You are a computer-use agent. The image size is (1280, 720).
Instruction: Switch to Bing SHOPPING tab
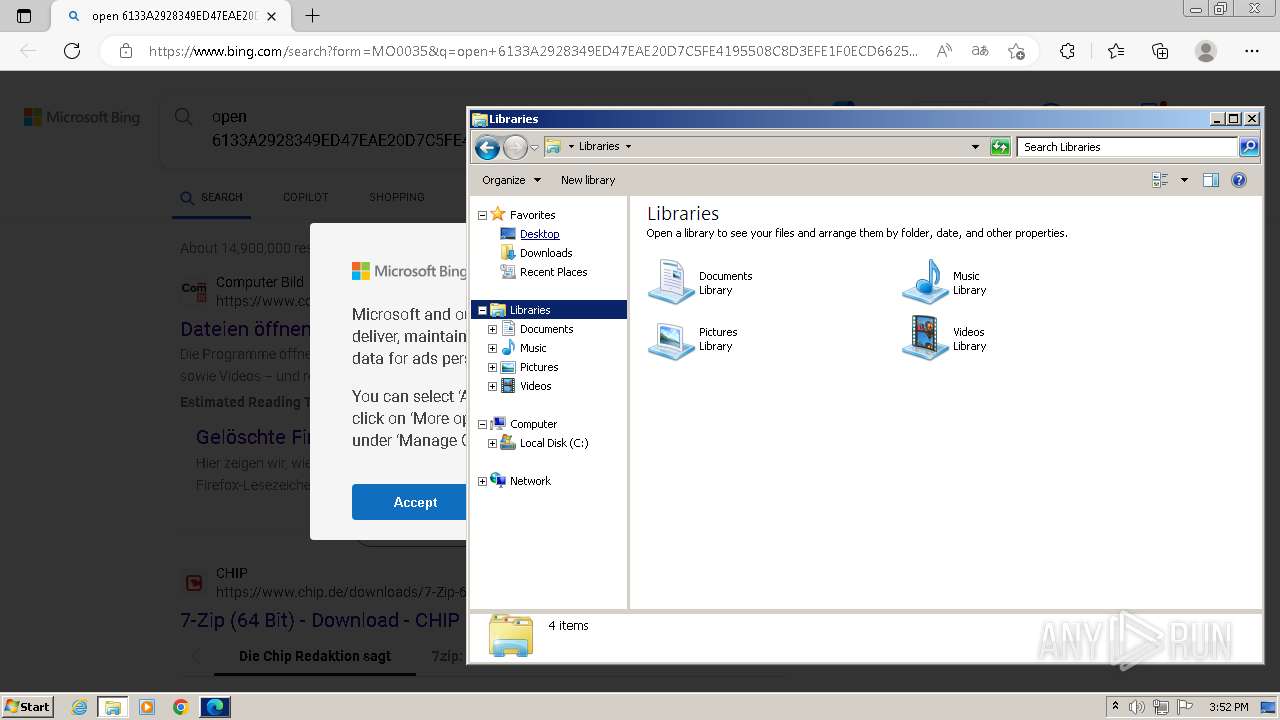click(396, 197)
